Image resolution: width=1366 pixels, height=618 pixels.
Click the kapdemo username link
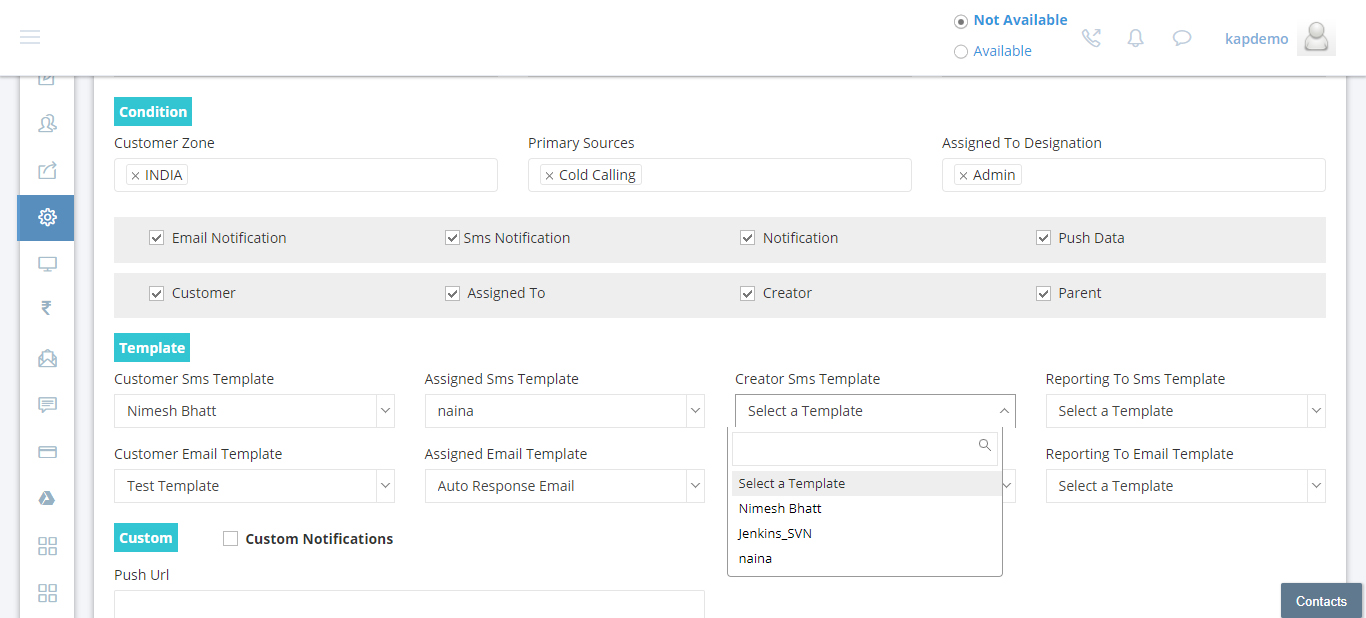[1256, 39]
